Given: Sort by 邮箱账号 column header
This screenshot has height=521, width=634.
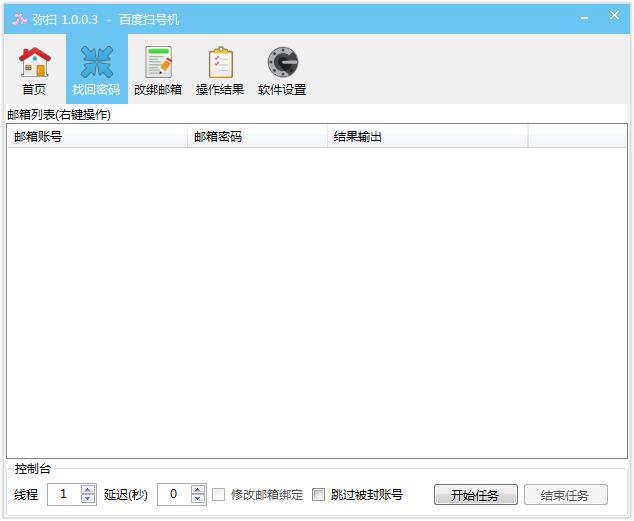Looking at the screenshot, I should pos(97,137).
